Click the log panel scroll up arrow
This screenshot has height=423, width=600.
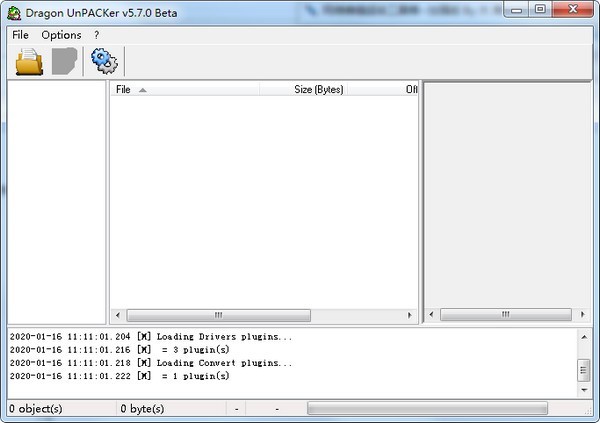click(584, 337)
